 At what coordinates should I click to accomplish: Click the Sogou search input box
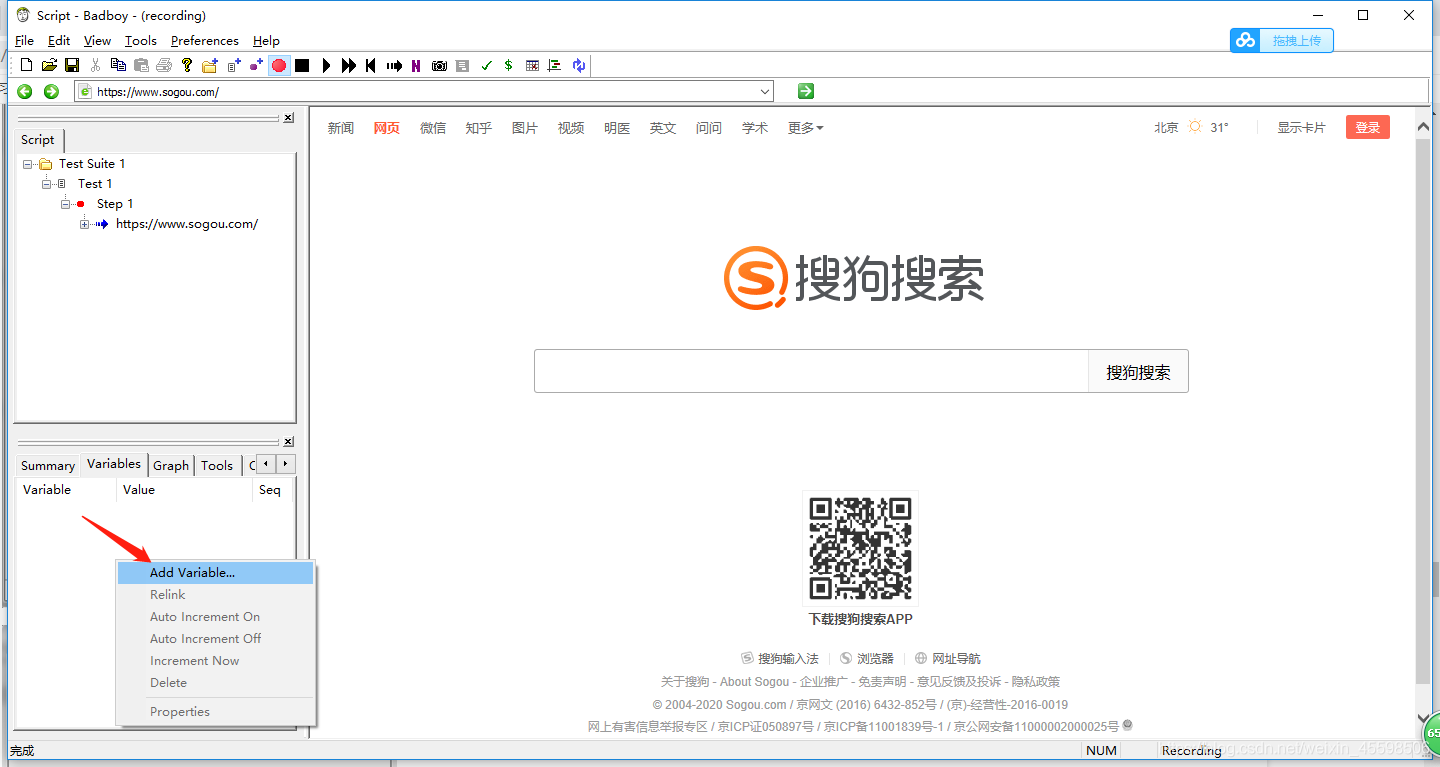pos(811,371)
